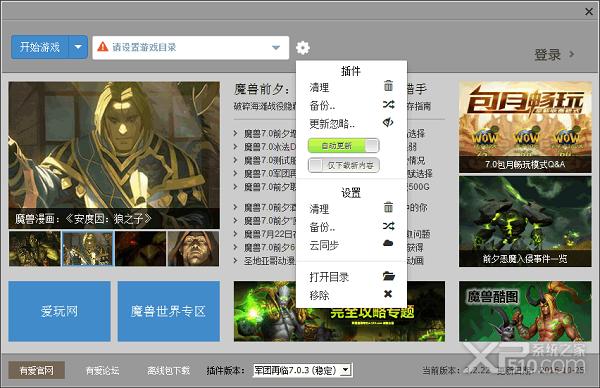
Task: Select 打开目录 menu entry
Action: [329, 277]
